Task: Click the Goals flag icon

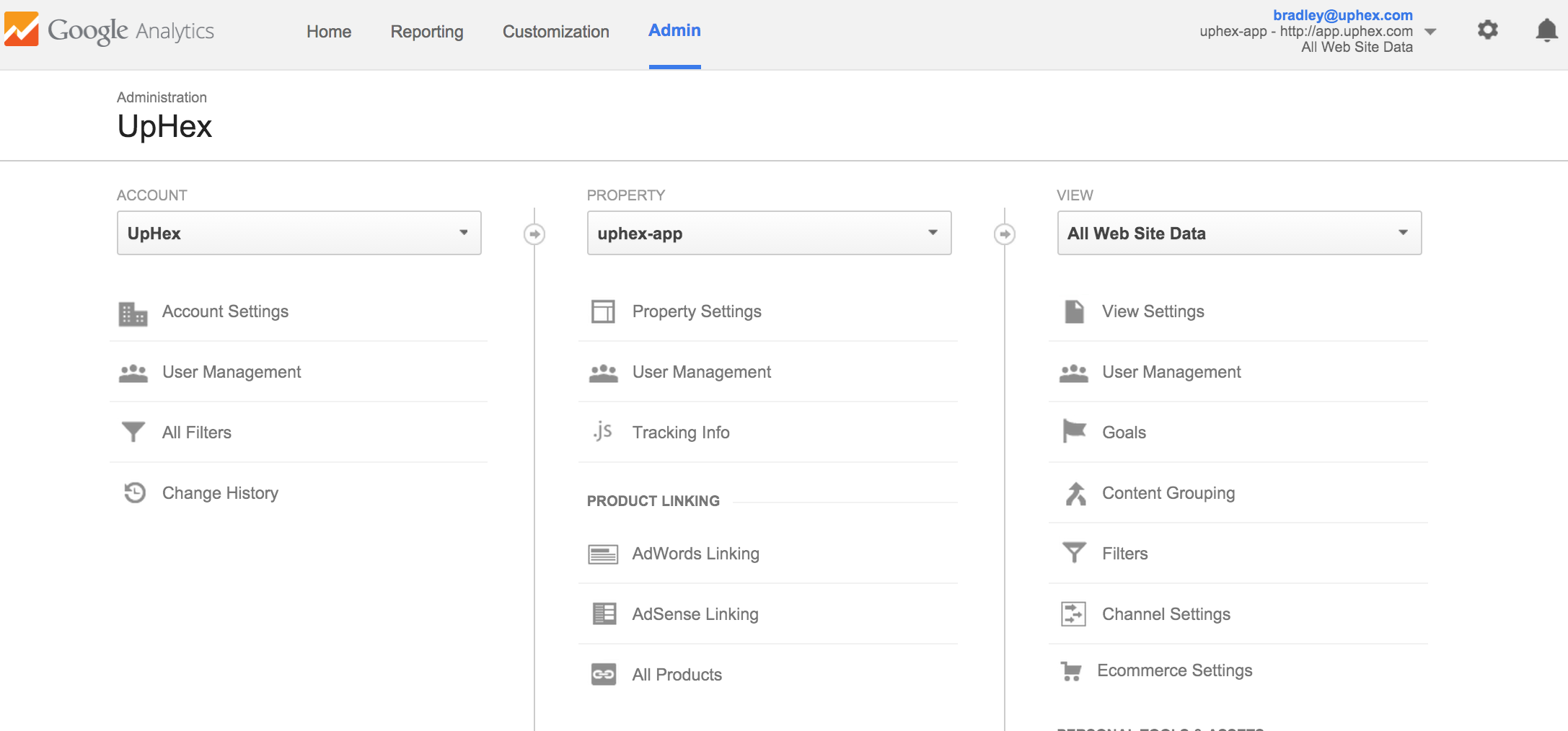Action: (1074, 431)
